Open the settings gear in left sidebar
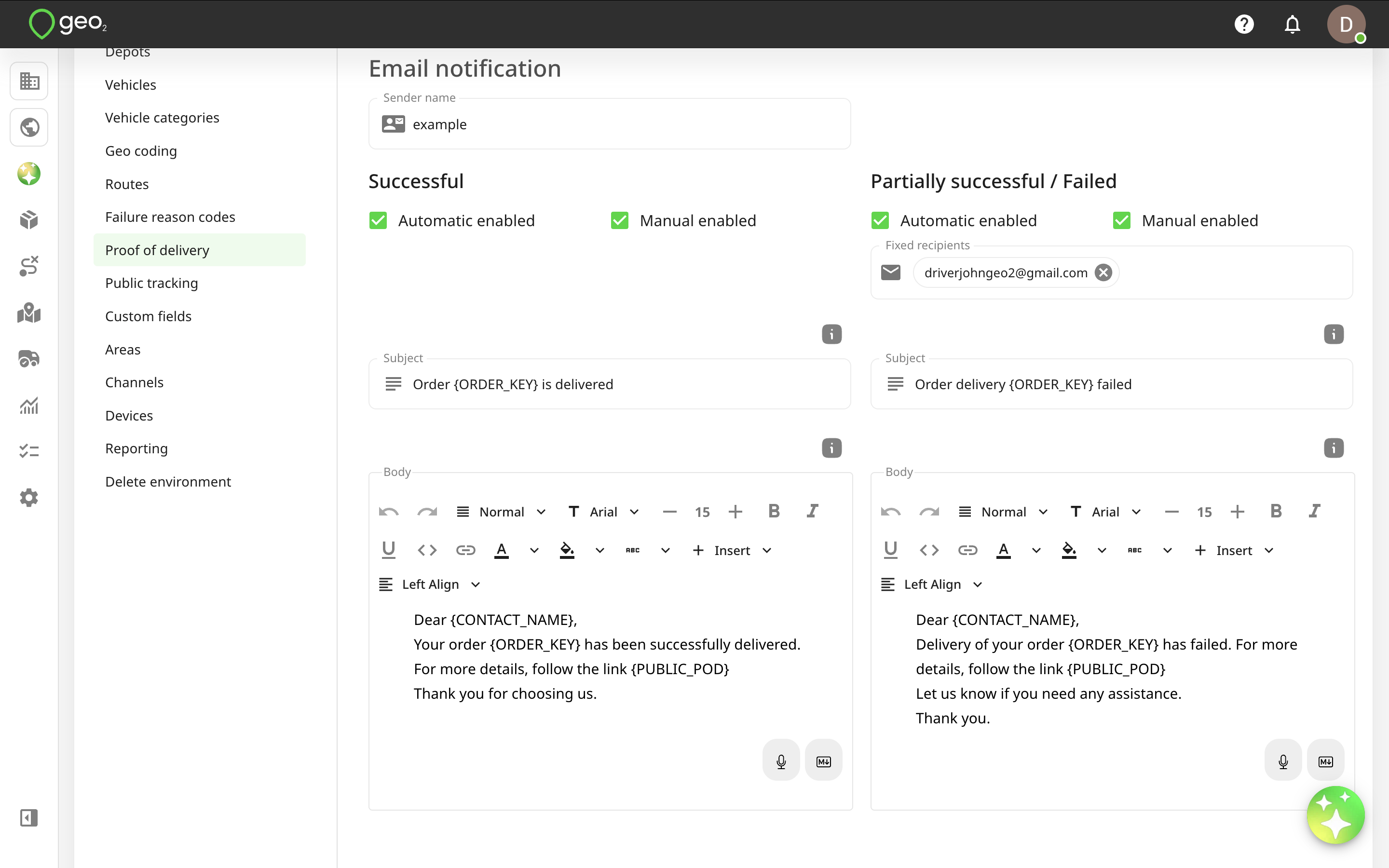This screenshot has height=868, width=1389. pyautogui.click(x=29, y=497)
